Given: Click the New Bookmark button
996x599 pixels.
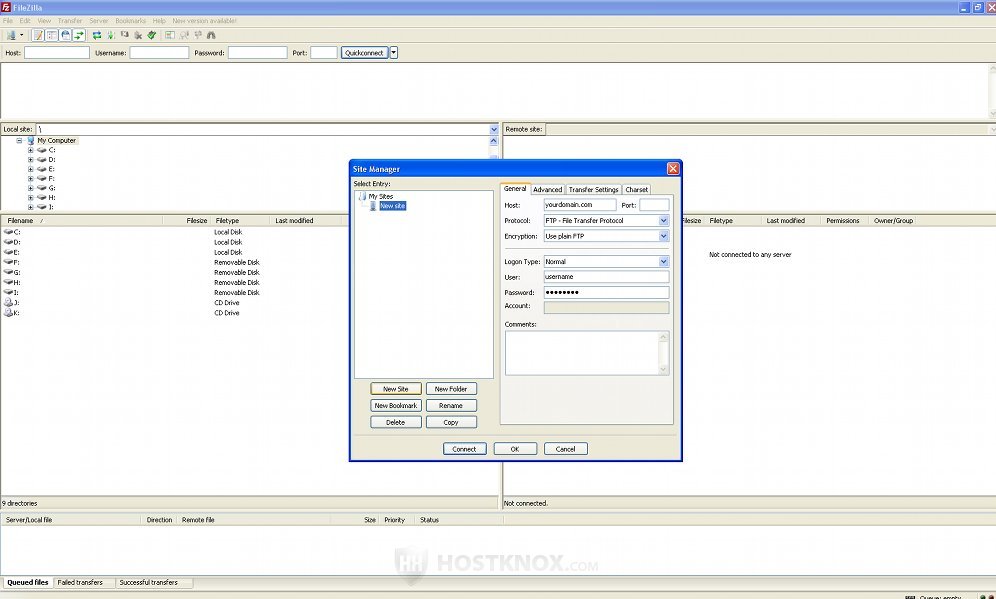Looking at the screenshot, I should (396, 405).
